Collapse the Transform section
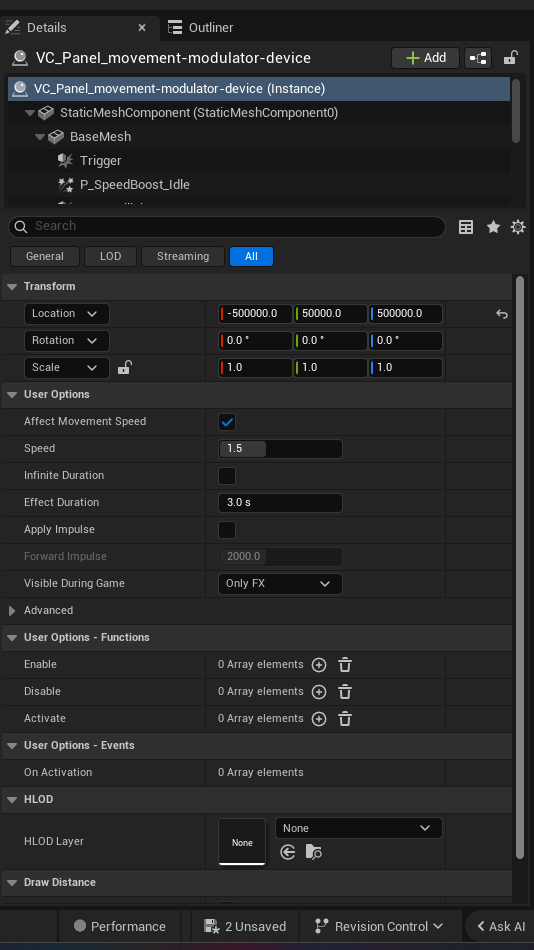534x950 pixels. coord(12,287)
